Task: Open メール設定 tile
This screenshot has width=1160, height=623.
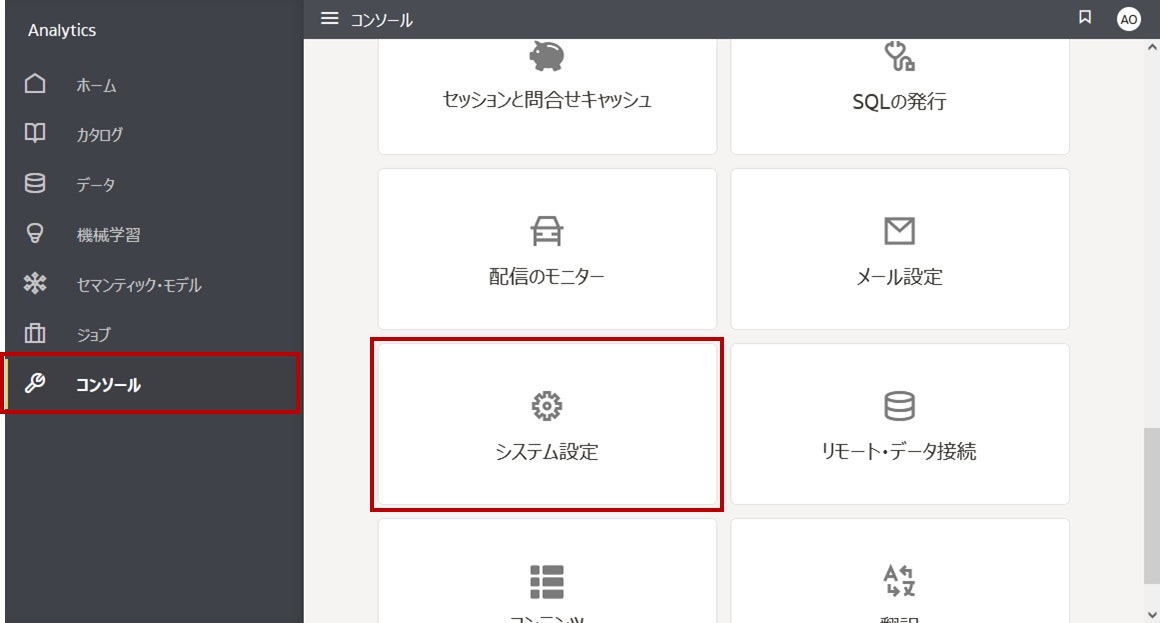Action: point(900,249)
